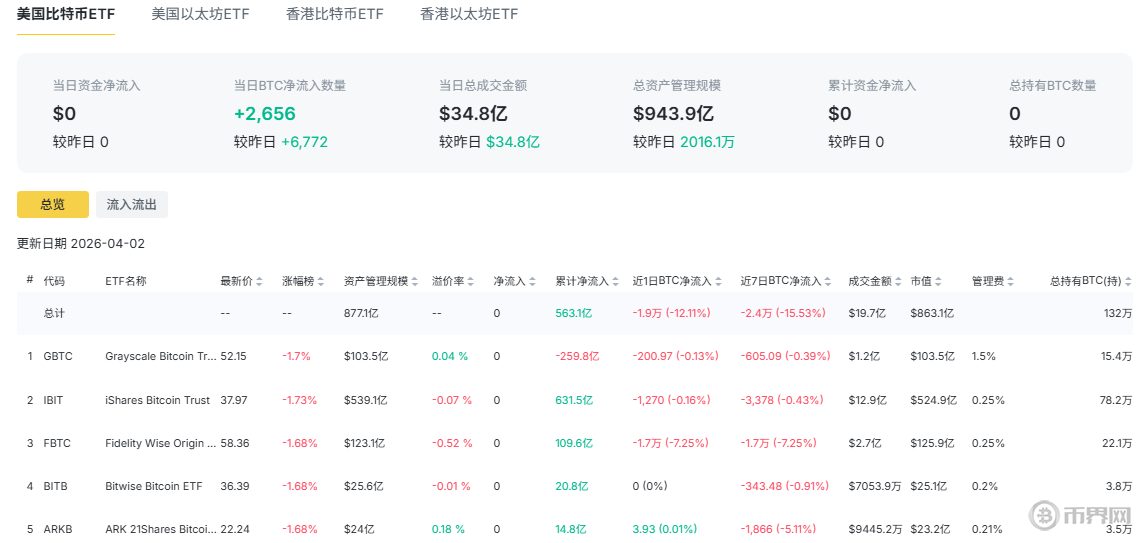Click the 总览 button
1142x543 pixels.
(52, 205)
